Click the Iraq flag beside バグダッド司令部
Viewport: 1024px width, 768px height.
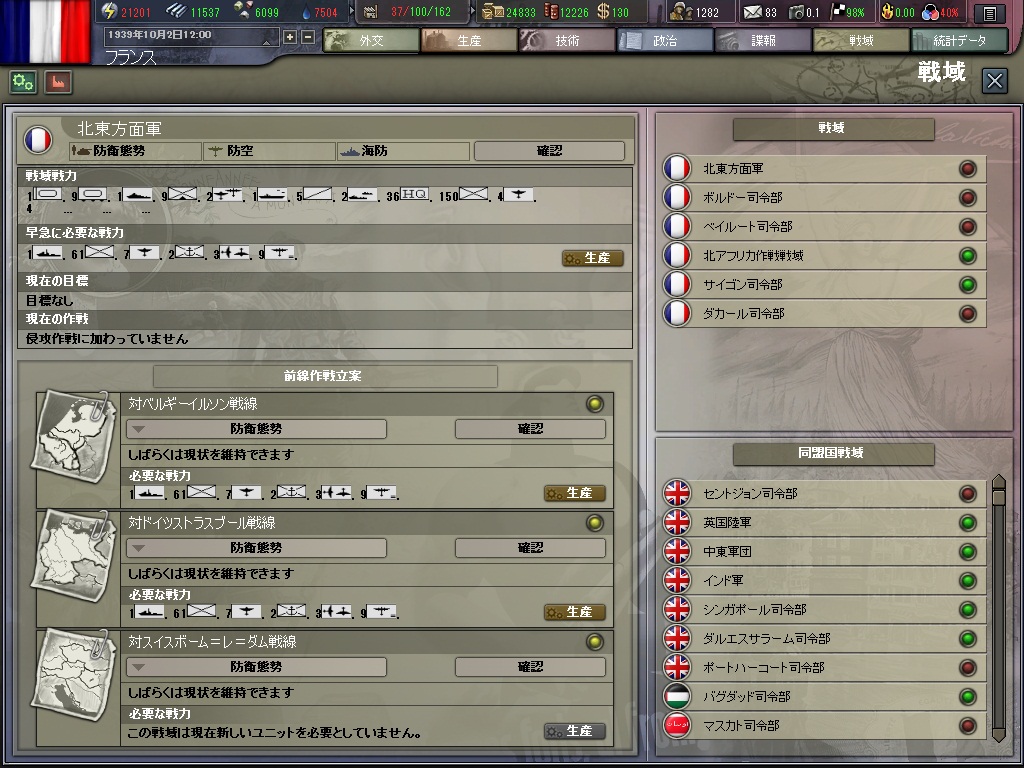(677, 696)
